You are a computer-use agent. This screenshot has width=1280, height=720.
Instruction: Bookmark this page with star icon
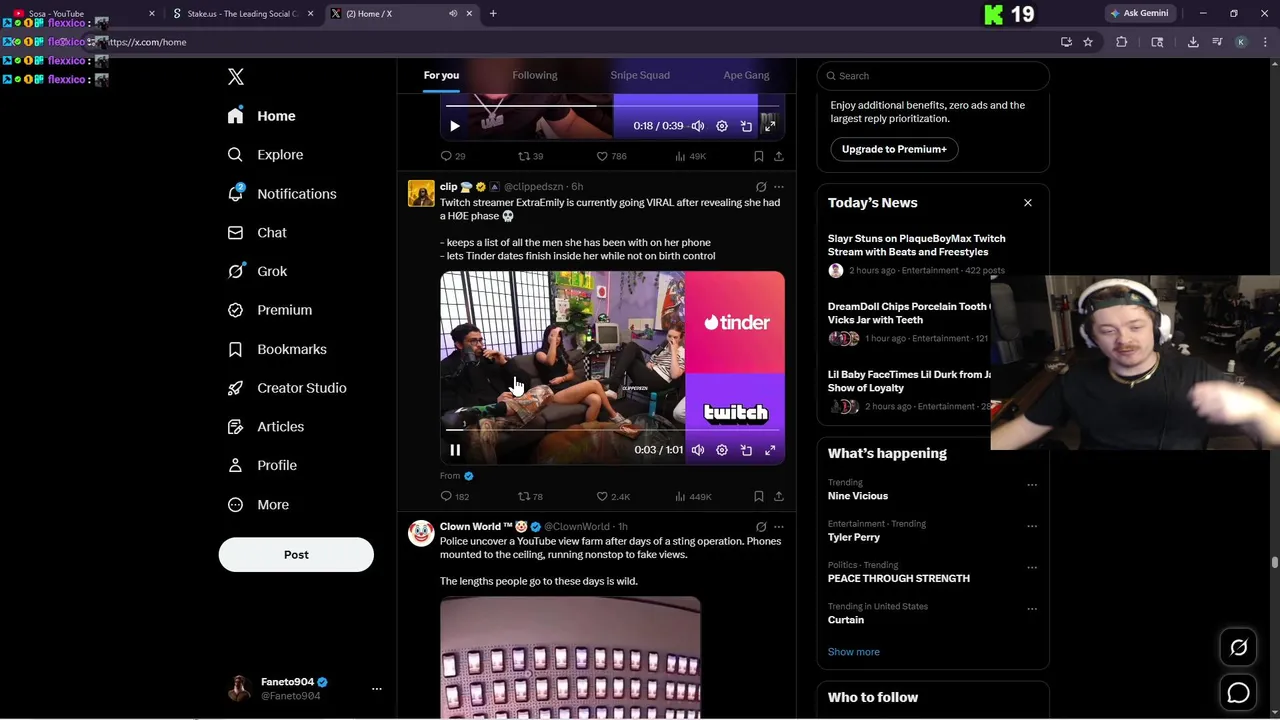point(1088,42)
